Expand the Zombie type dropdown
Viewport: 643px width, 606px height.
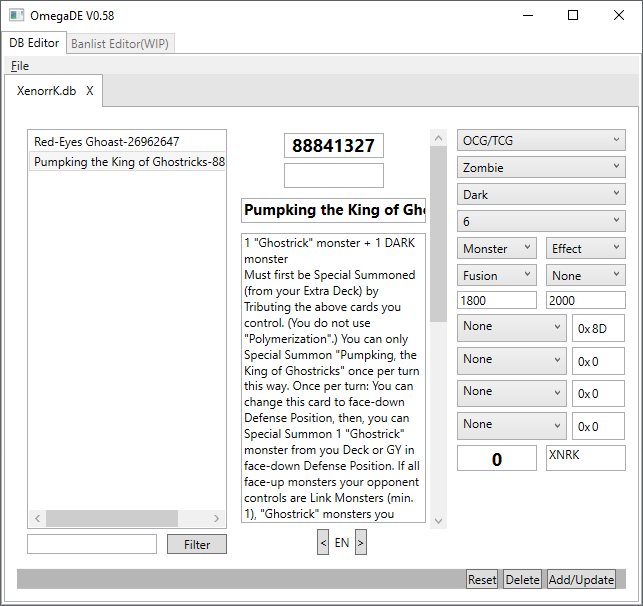(x=542, y=167)
